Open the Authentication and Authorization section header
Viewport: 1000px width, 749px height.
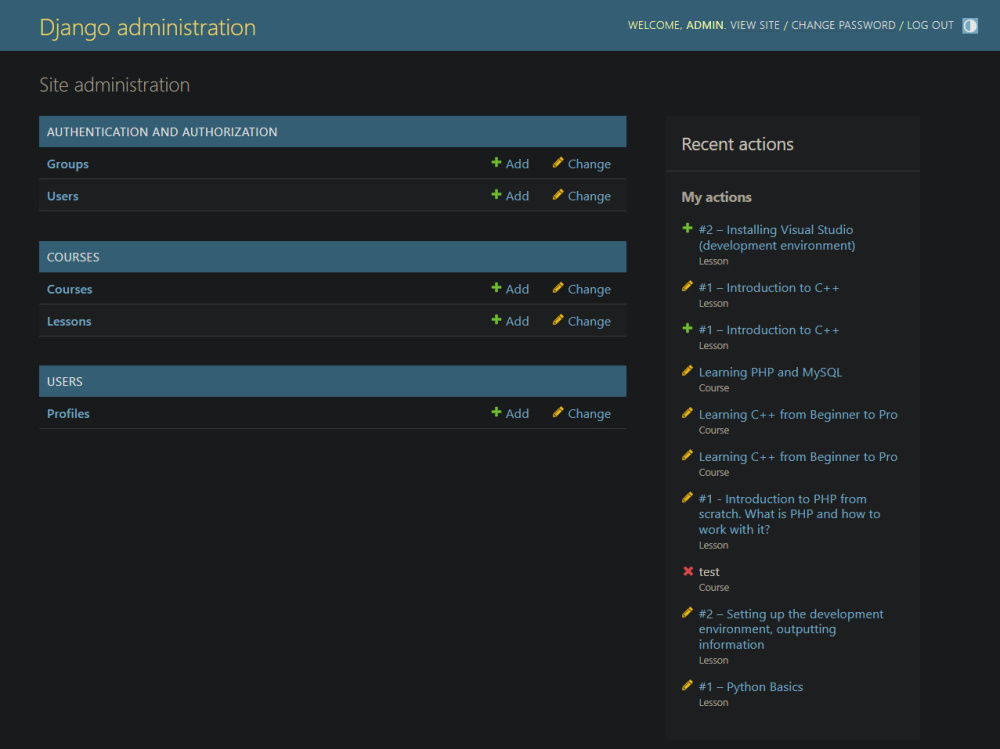162,132
